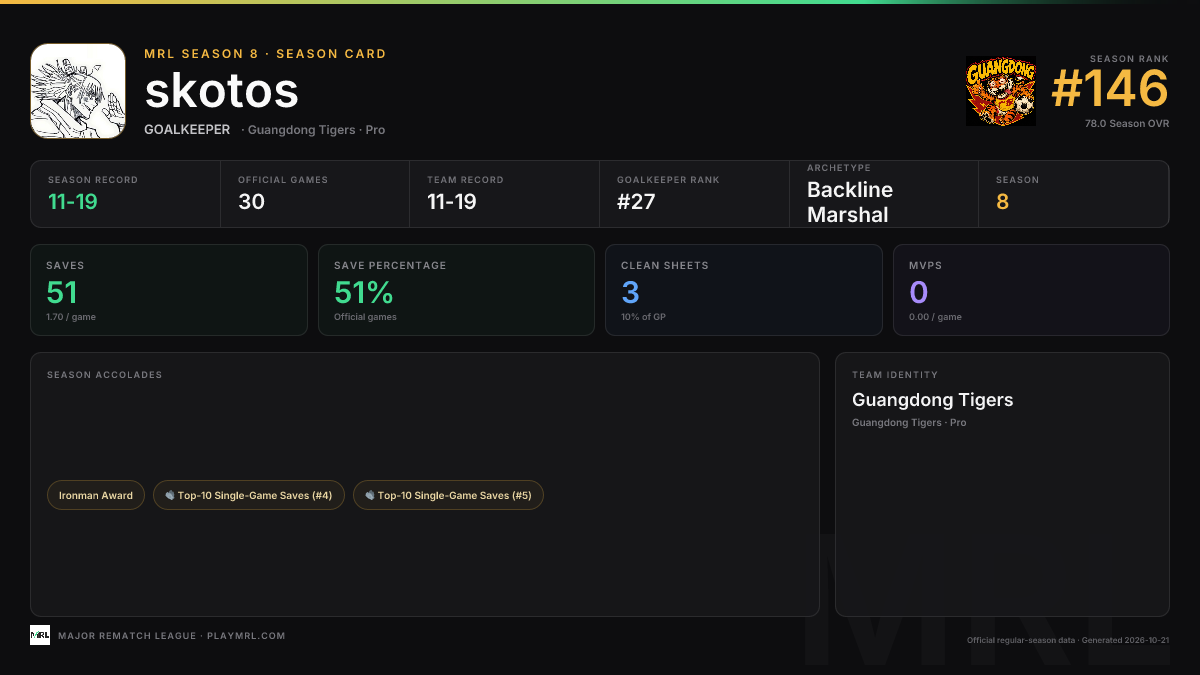Click the "#146" season rank number
This screenshot has width=1200, height=675.
[1110, 89]
